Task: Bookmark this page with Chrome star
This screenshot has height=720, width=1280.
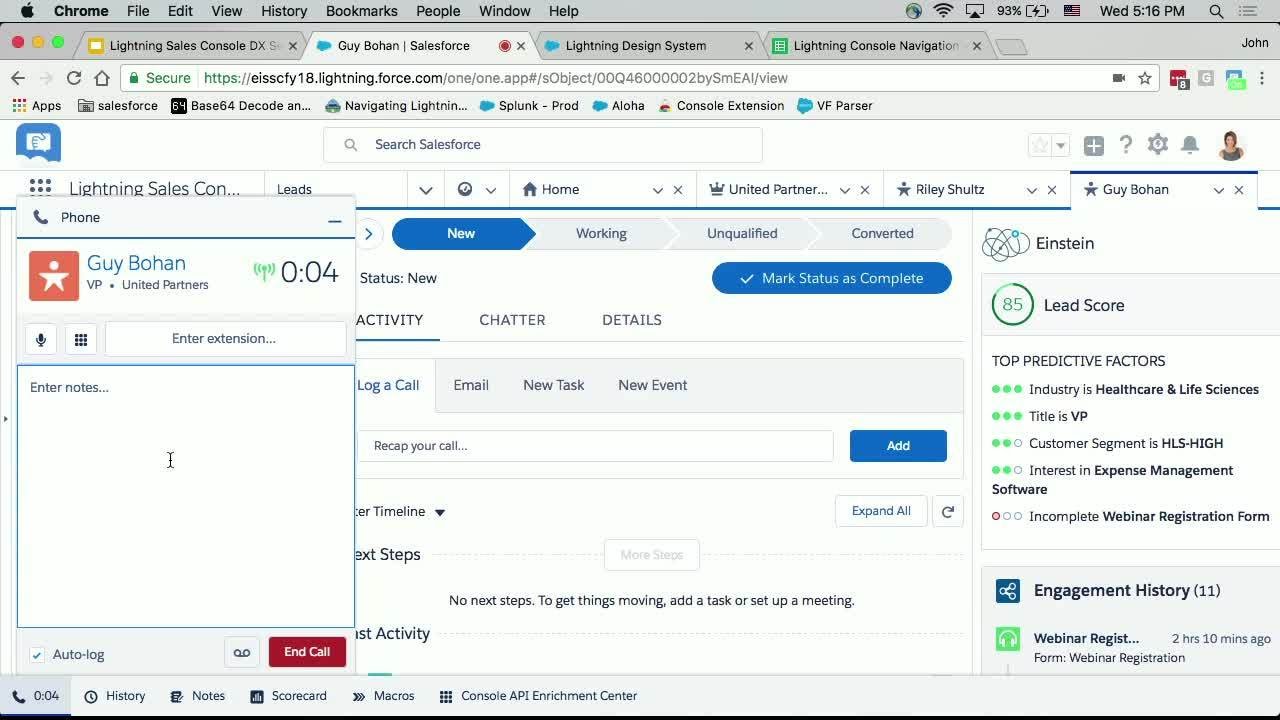Action: [1145, 78]
